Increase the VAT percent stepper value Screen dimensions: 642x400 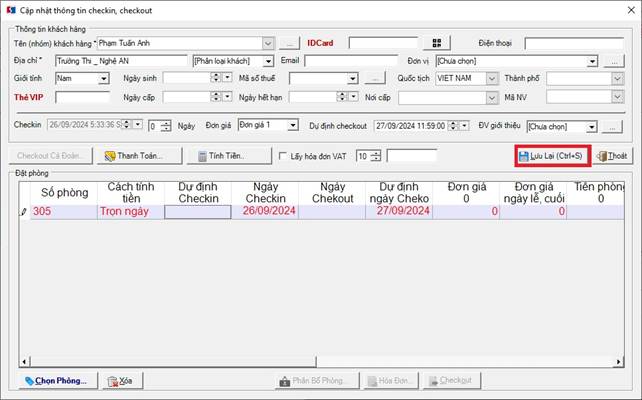tap(376, 153)
